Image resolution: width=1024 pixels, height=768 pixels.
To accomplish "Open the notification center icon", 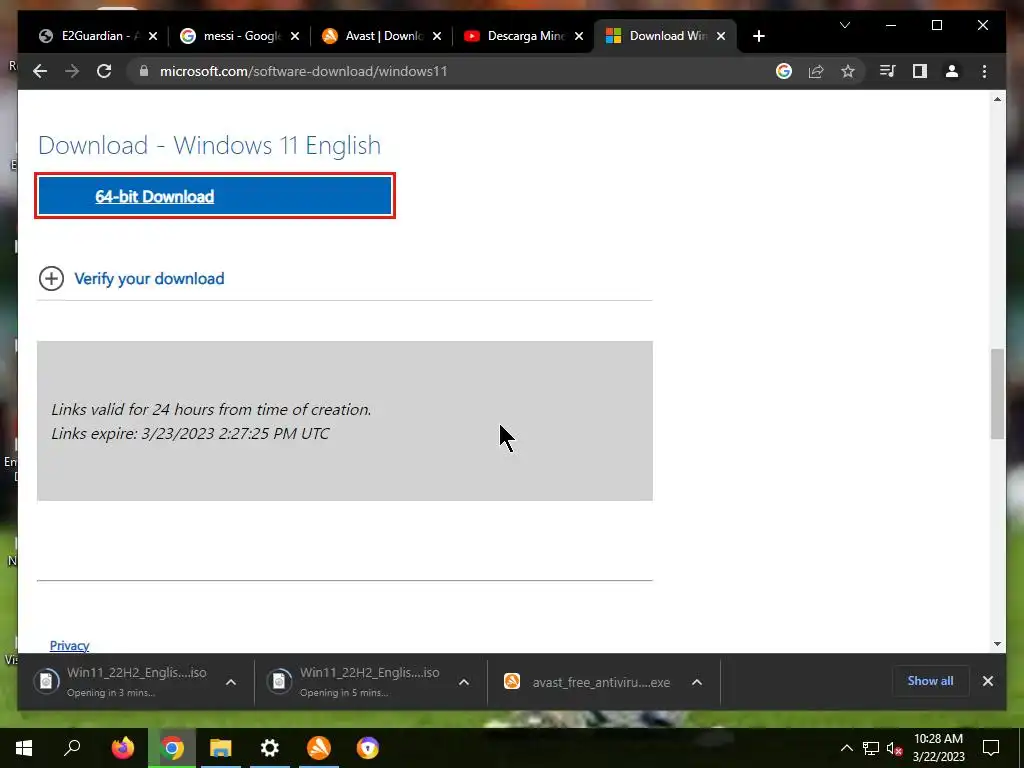I will (991, 748).
